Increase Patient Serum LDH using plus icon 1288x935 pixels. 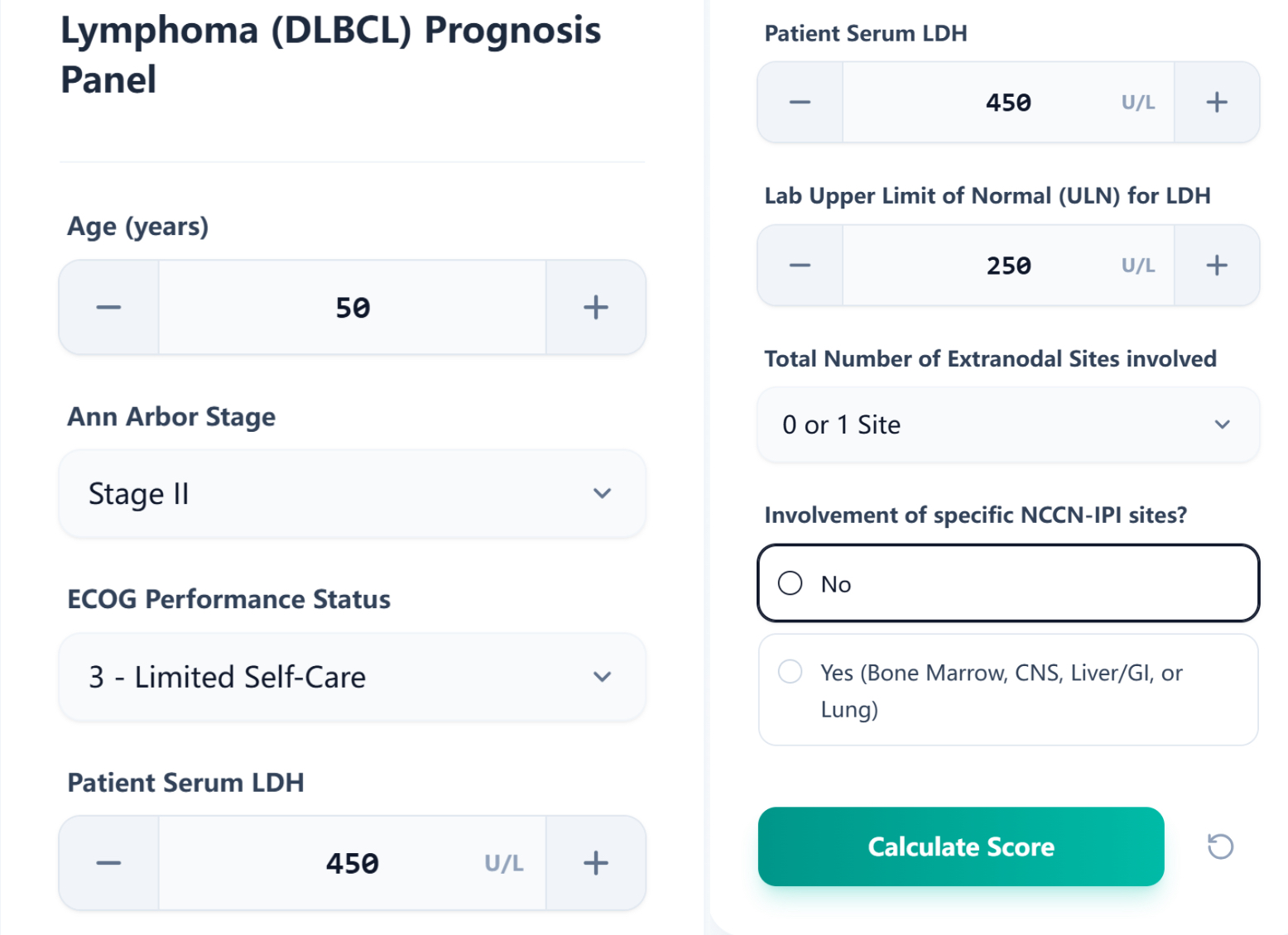point(1217,102)
